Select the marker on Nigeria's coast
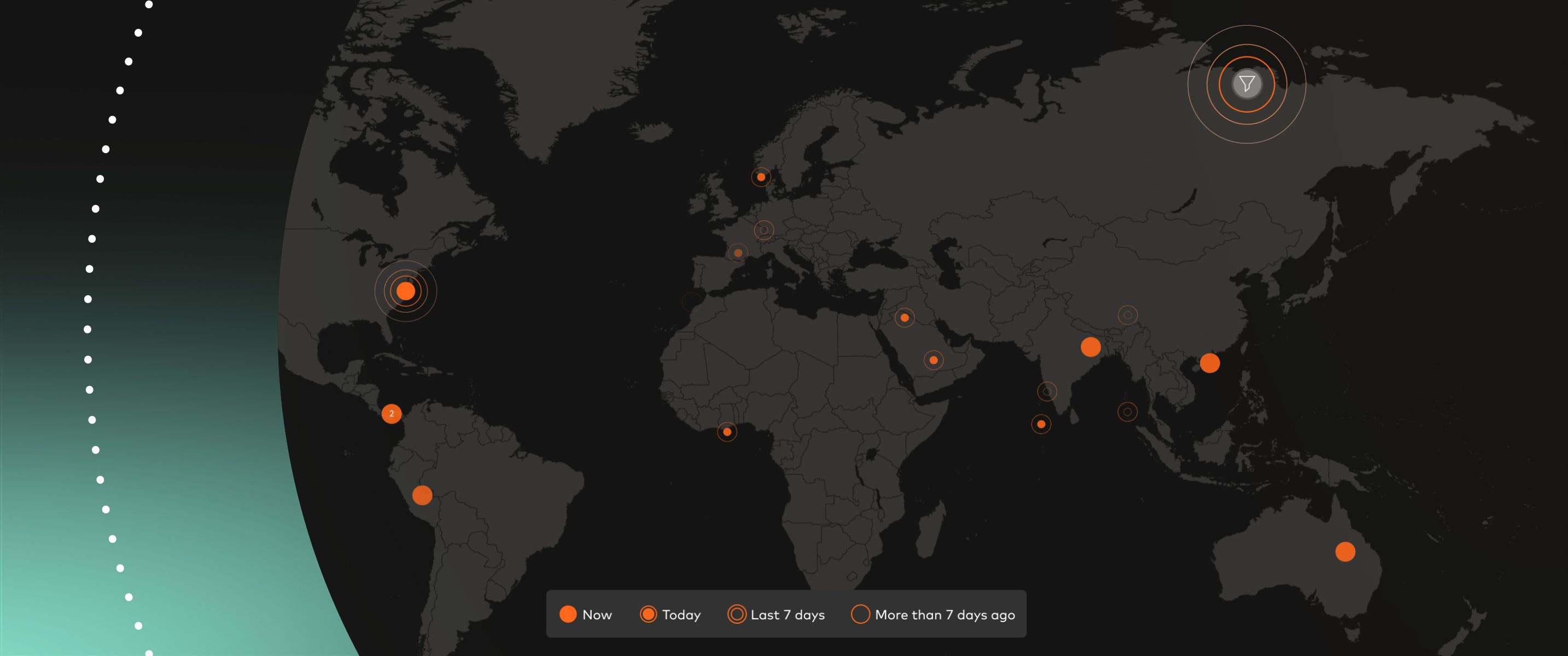The height and width of the screenshot is (656, 1568). coord(727,432)
